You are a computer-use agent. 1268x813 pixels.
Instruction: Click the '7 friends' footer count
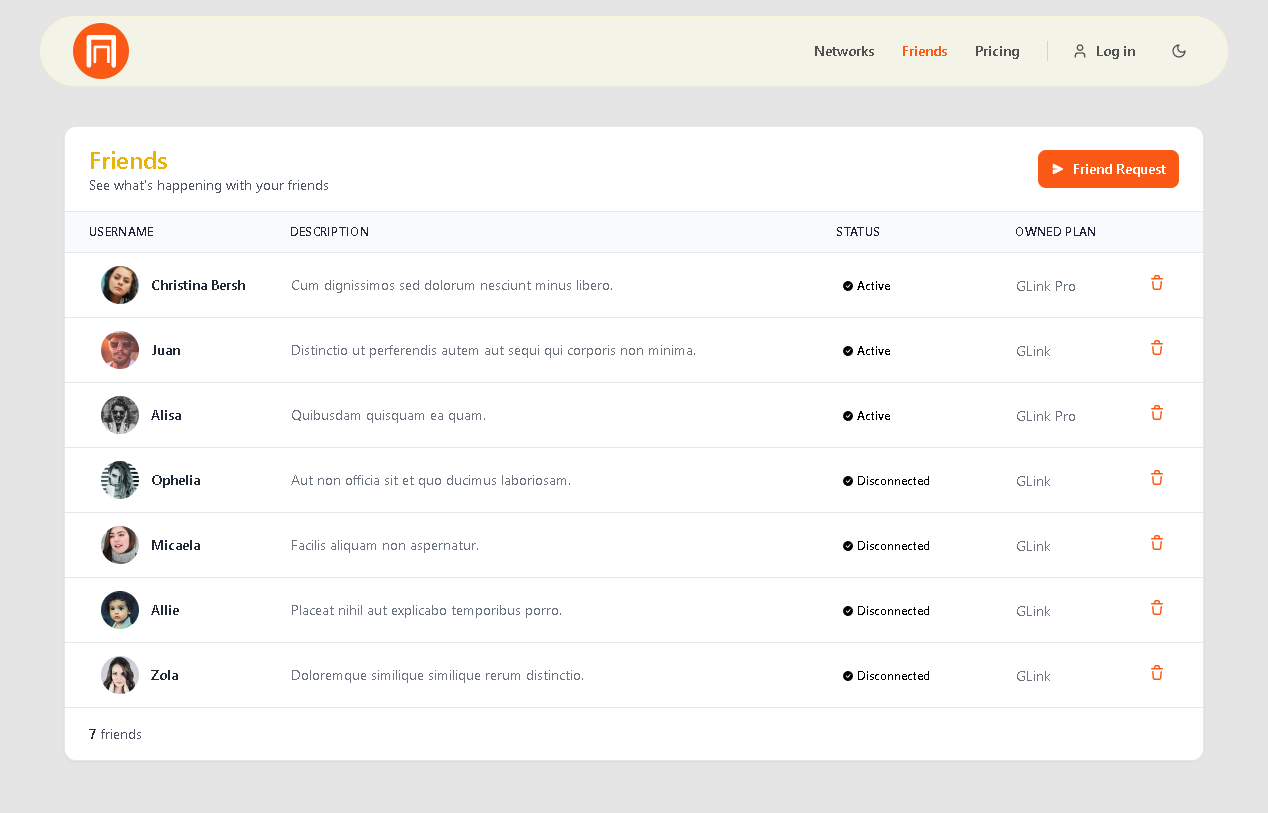point(115,734)
